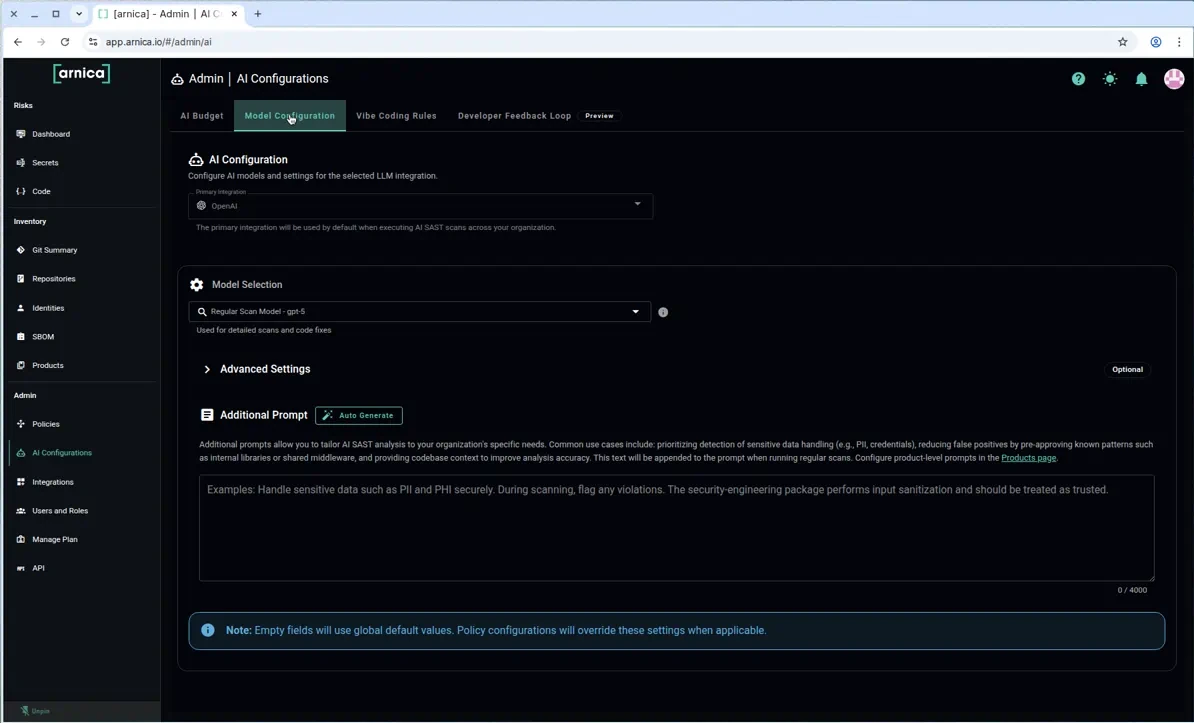Open the notifications bell

coord(1141,78)
